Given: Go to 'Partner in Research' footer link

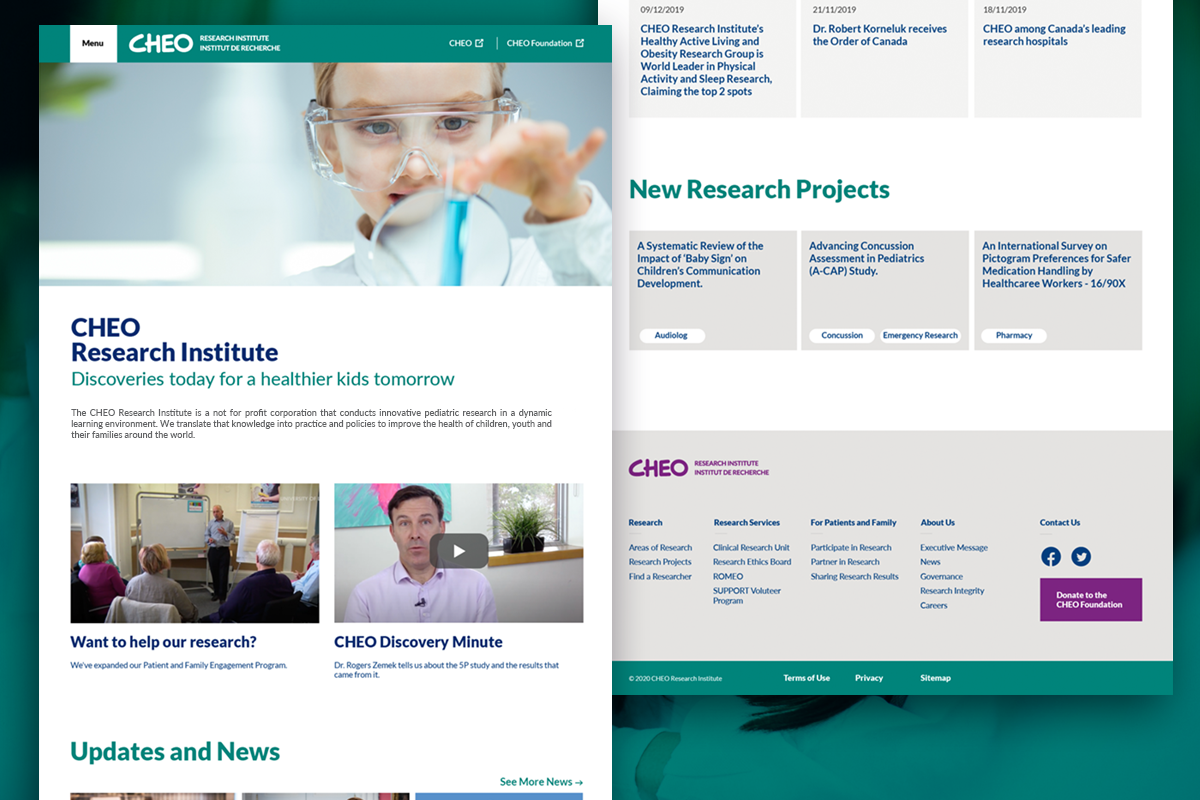Looking at the screenshot, I should (845, 562).
